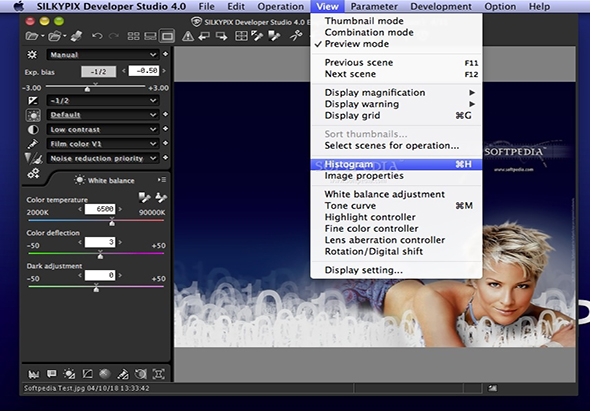Toggle the auto exposure bias button
This screenshot has height=411, width=590.
(98, 72)
